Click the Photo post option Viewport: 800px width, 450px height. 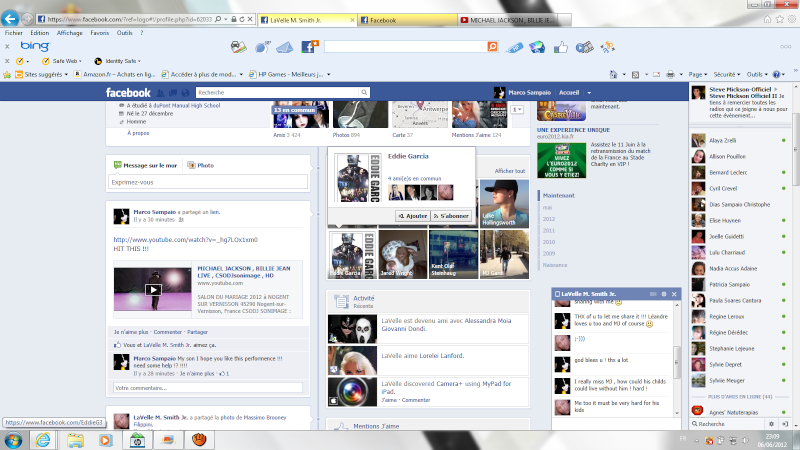(x=201, y=165)
